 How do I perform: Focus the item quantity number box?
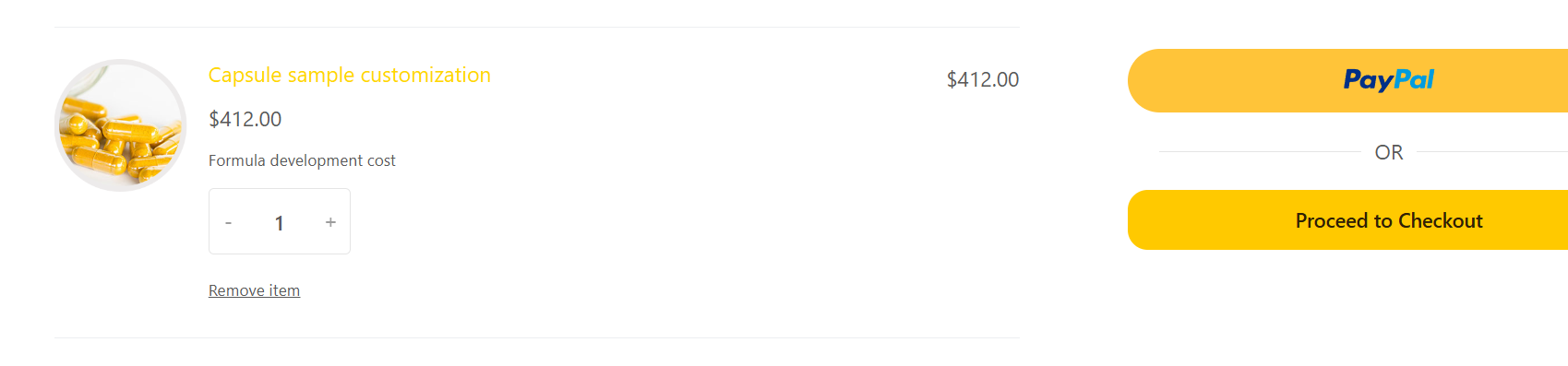point(279,222)
